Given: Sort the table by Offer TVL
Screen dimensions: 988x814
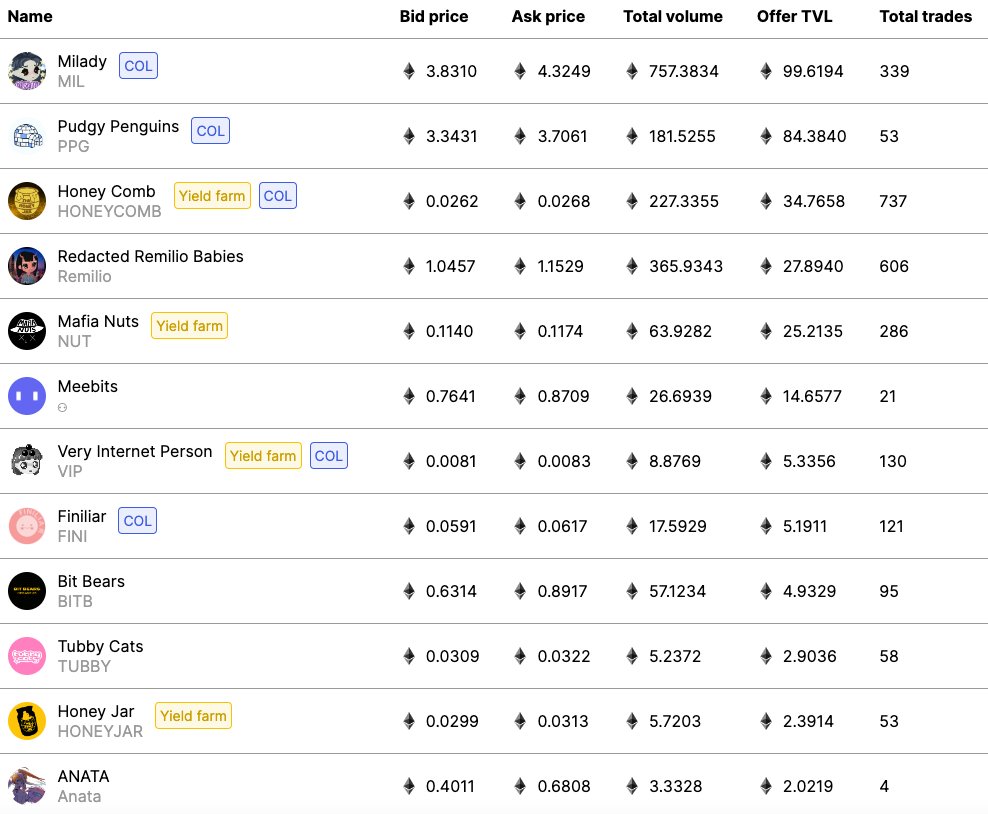Looking at the screenshot, I should [x=794, y=16].
